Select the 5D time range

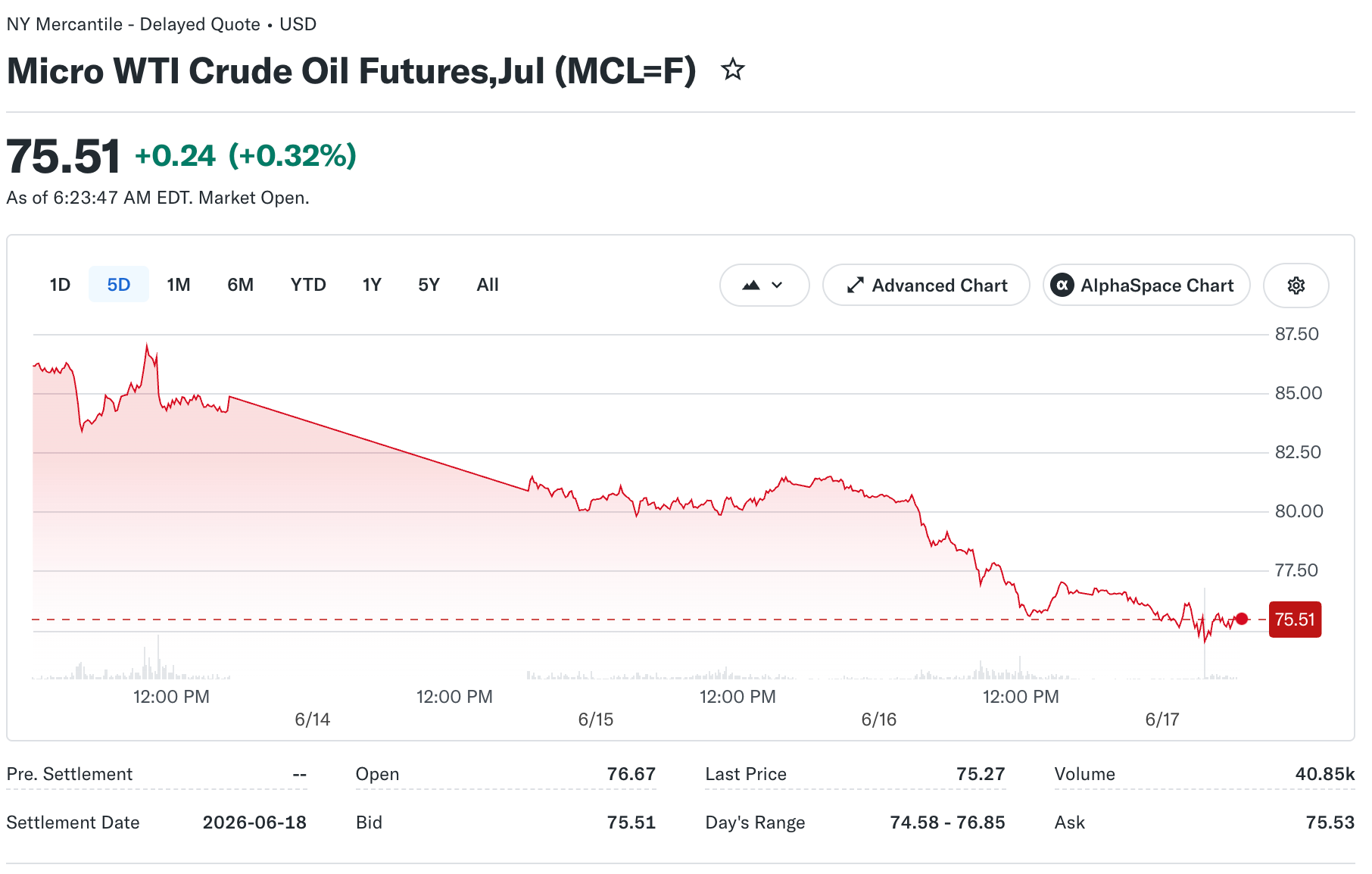[119, 285]
